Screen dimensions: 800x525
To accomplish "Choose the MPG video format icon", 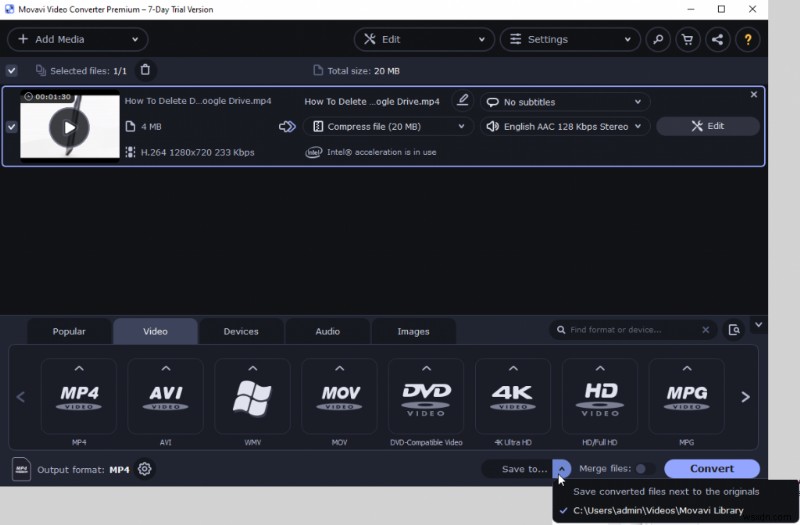I will pos(687,397).
